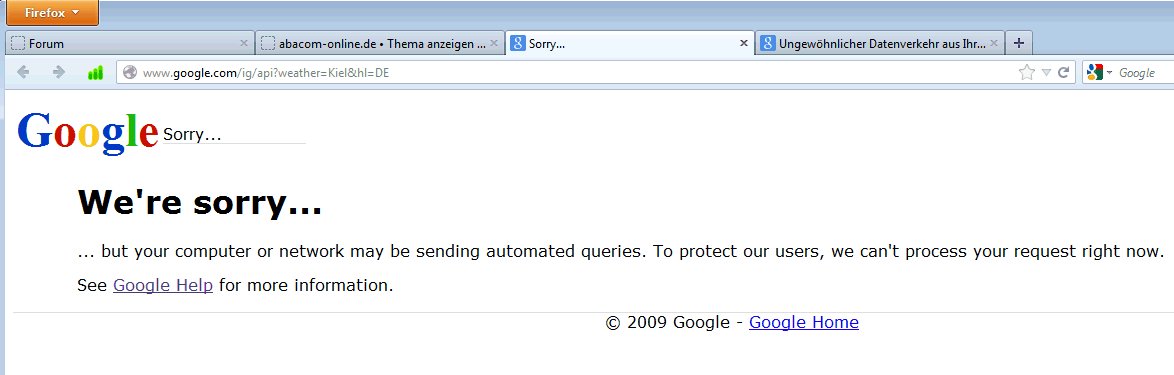Click the globe site identity icon
The width and height of the screenshot is (1174, 375).
(x=130, y=73)
